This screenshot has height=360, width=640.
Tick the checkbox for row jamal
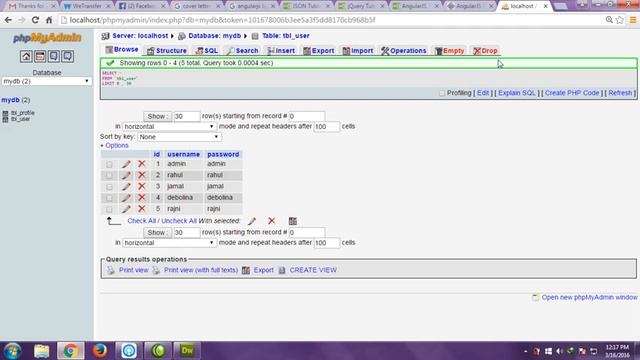[109, 187]
